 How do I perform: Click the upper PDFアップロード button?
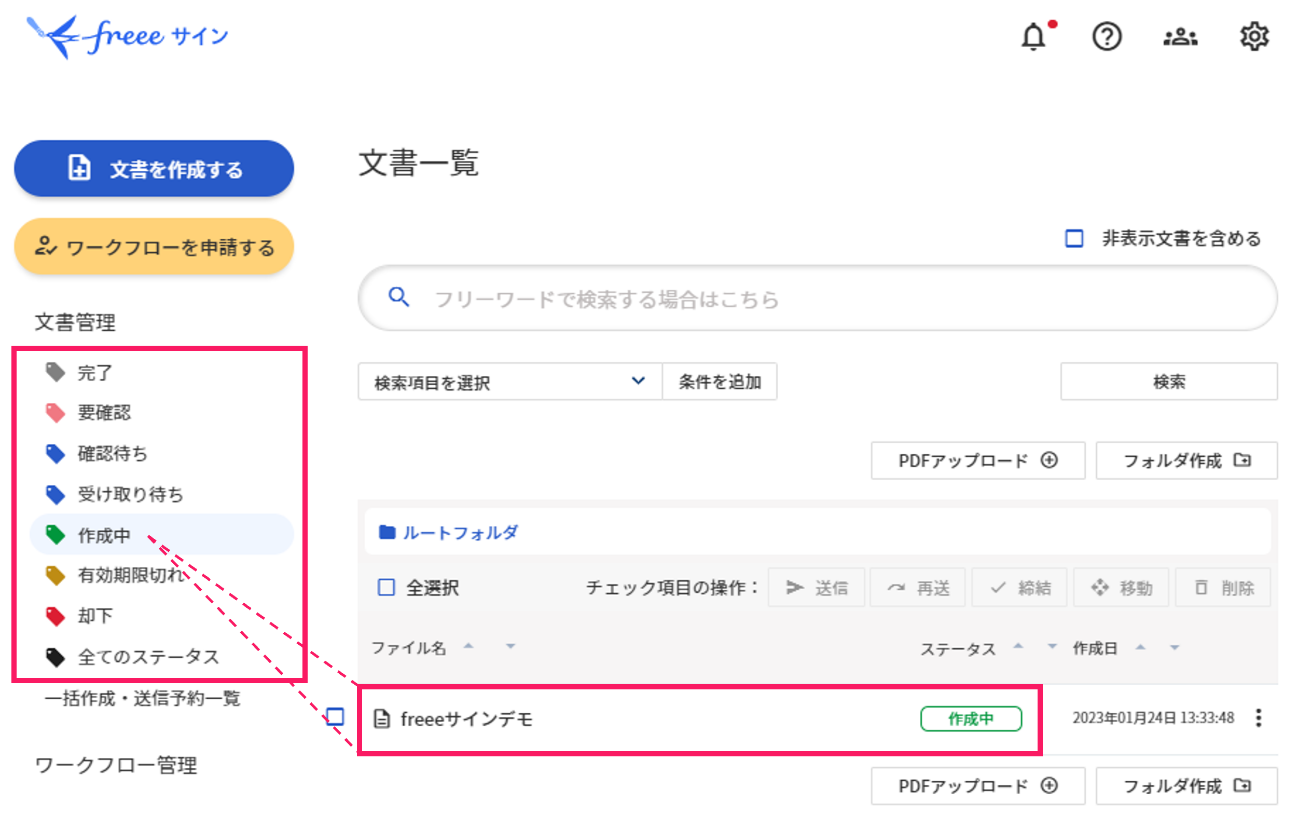[x=978, y=461]
